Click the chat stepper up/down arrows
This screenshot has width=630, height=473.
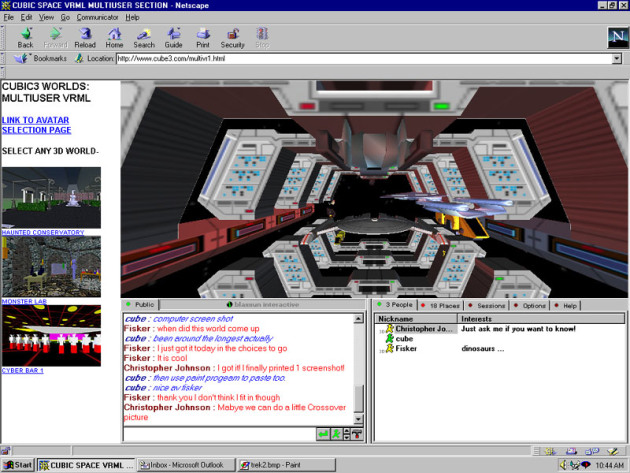point(346,434)
